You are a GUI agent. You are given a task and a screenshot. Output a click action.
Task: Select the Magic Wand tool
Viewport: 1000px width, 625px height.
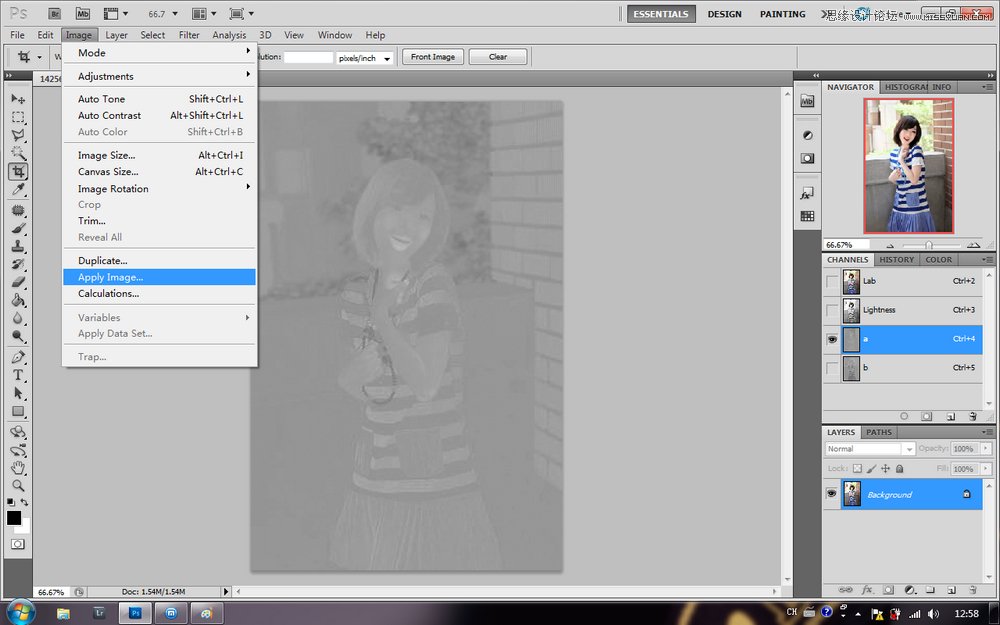[18, 153]
